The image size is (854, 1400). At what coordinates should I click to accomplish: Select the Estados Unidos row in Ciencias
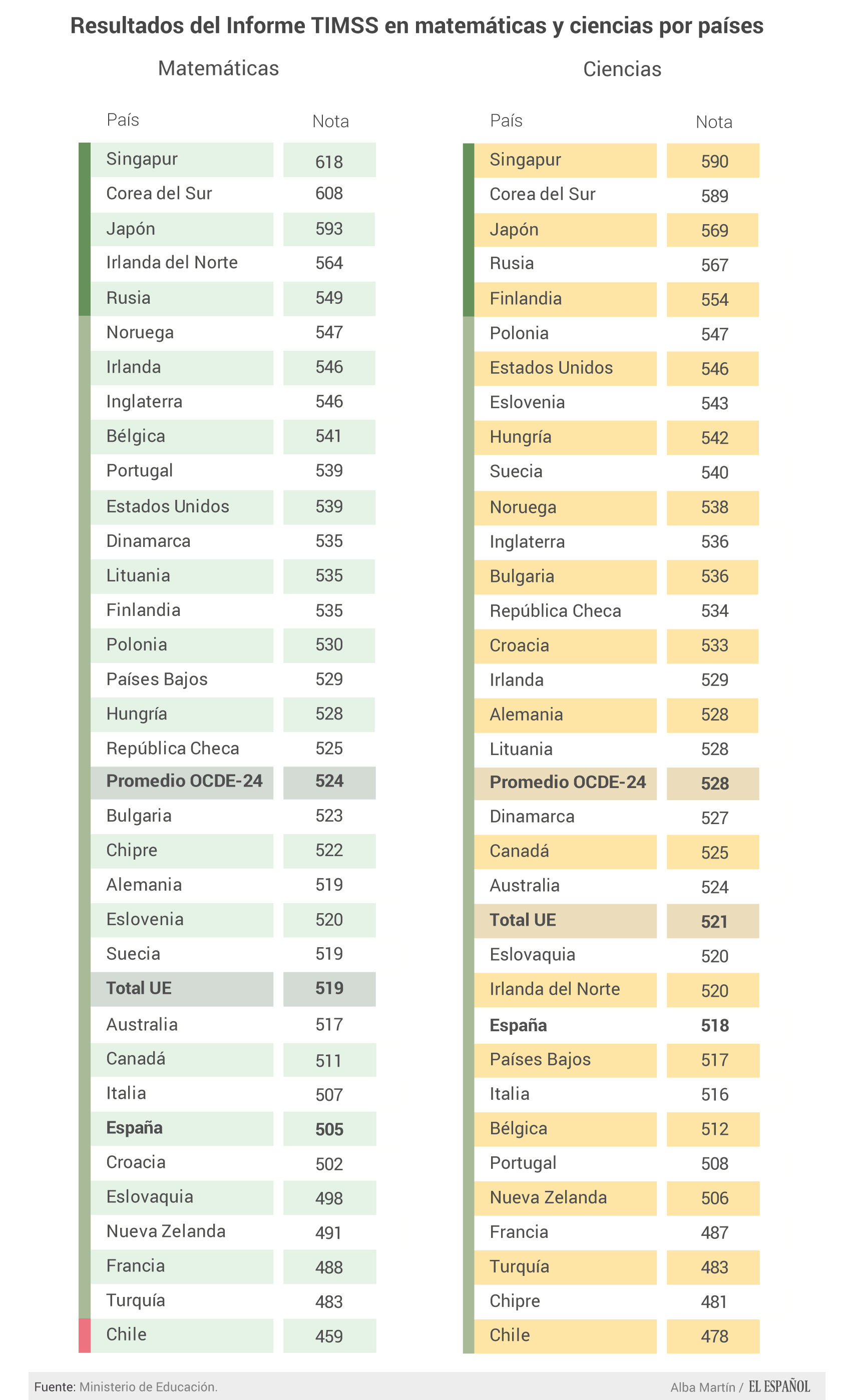[x=551, y=368]
